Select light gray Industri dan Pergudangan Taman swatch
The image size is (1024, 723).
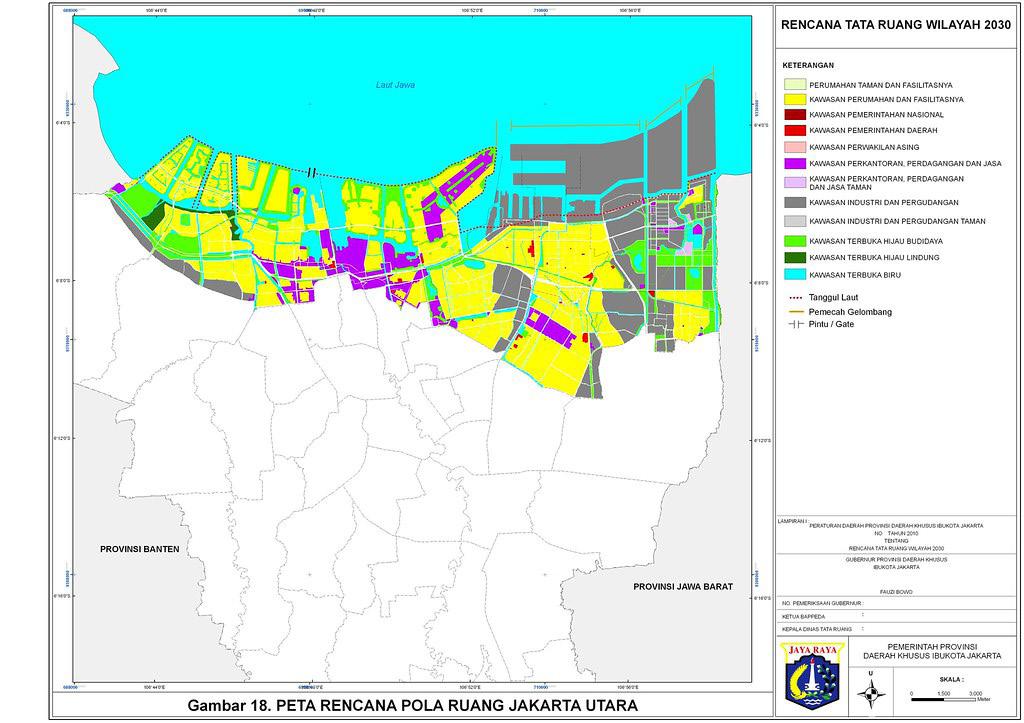pos(794,221)
